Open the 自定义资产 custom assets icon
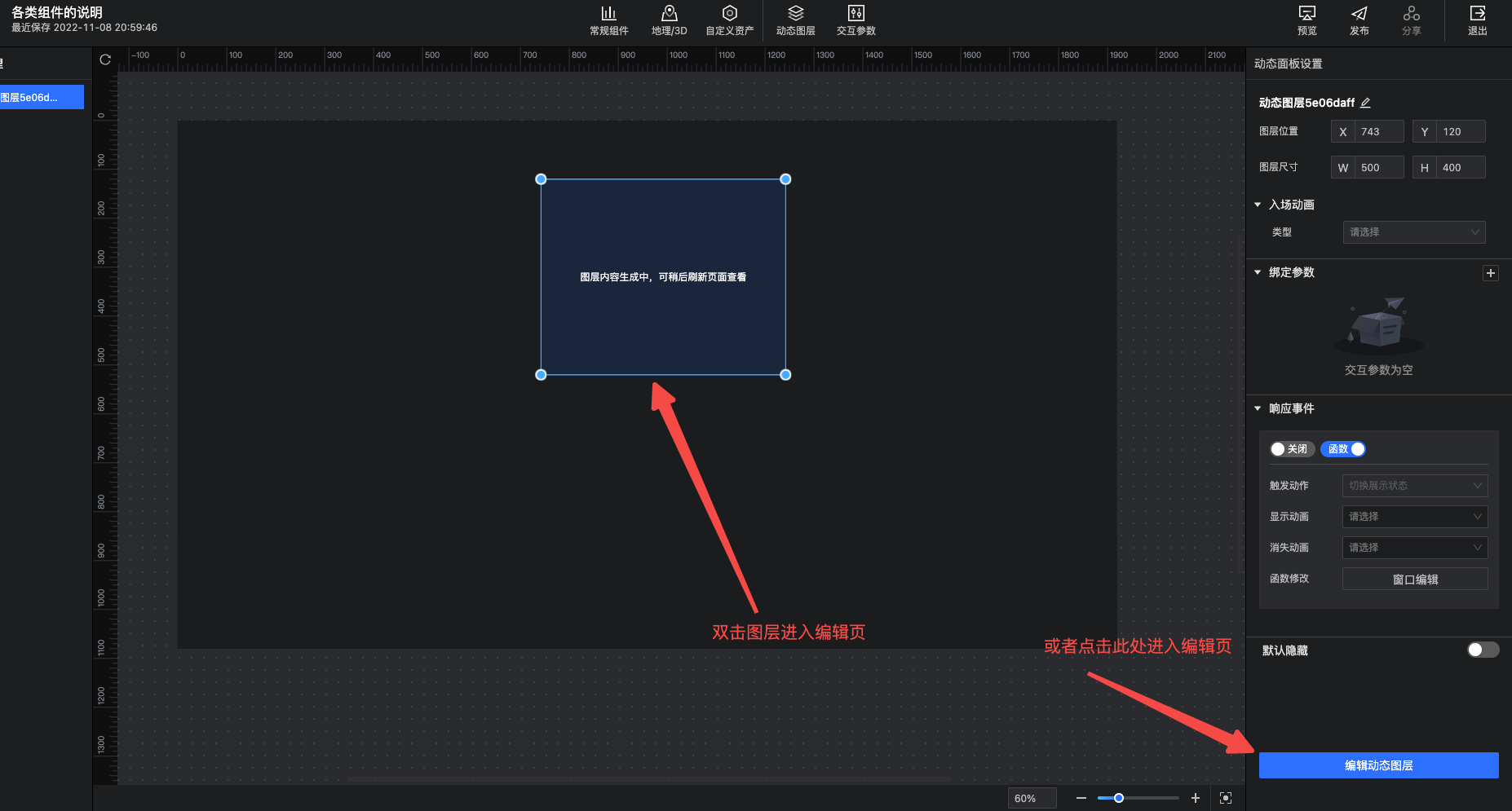Viewport: 1512px width, 811px height. tap(729, 14)
